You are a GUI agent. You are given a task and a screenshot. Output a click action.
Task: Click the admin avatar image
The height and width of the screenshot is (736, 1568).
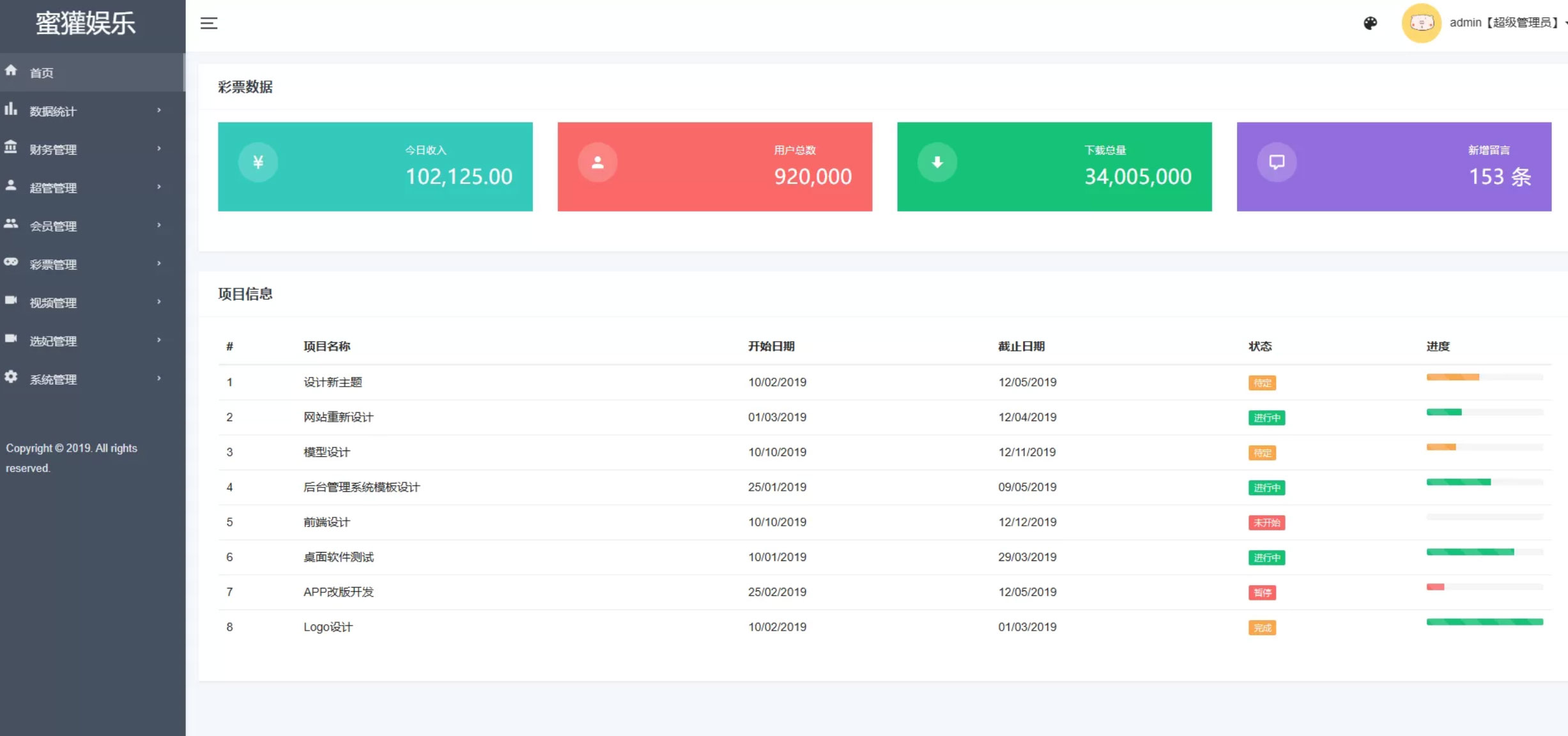click(x=1421, y=24)
